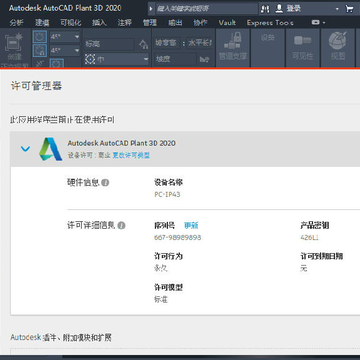Image resolution: width=360 pixels, height=360 pixels.
Task: Click info icon beside 硬件信息
Action: coord(105,183)
